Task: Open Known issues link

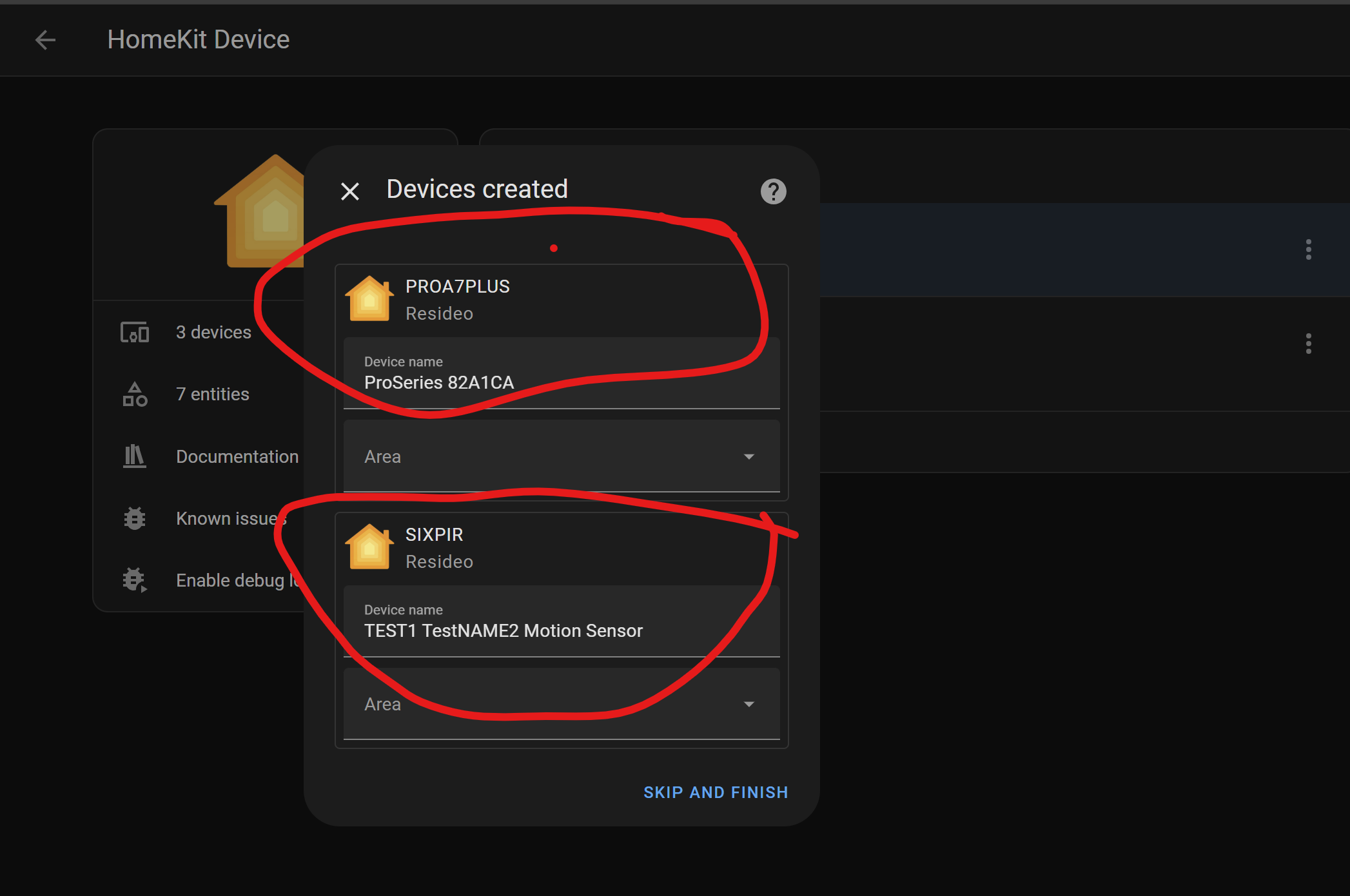Action: tap(231, 518)
